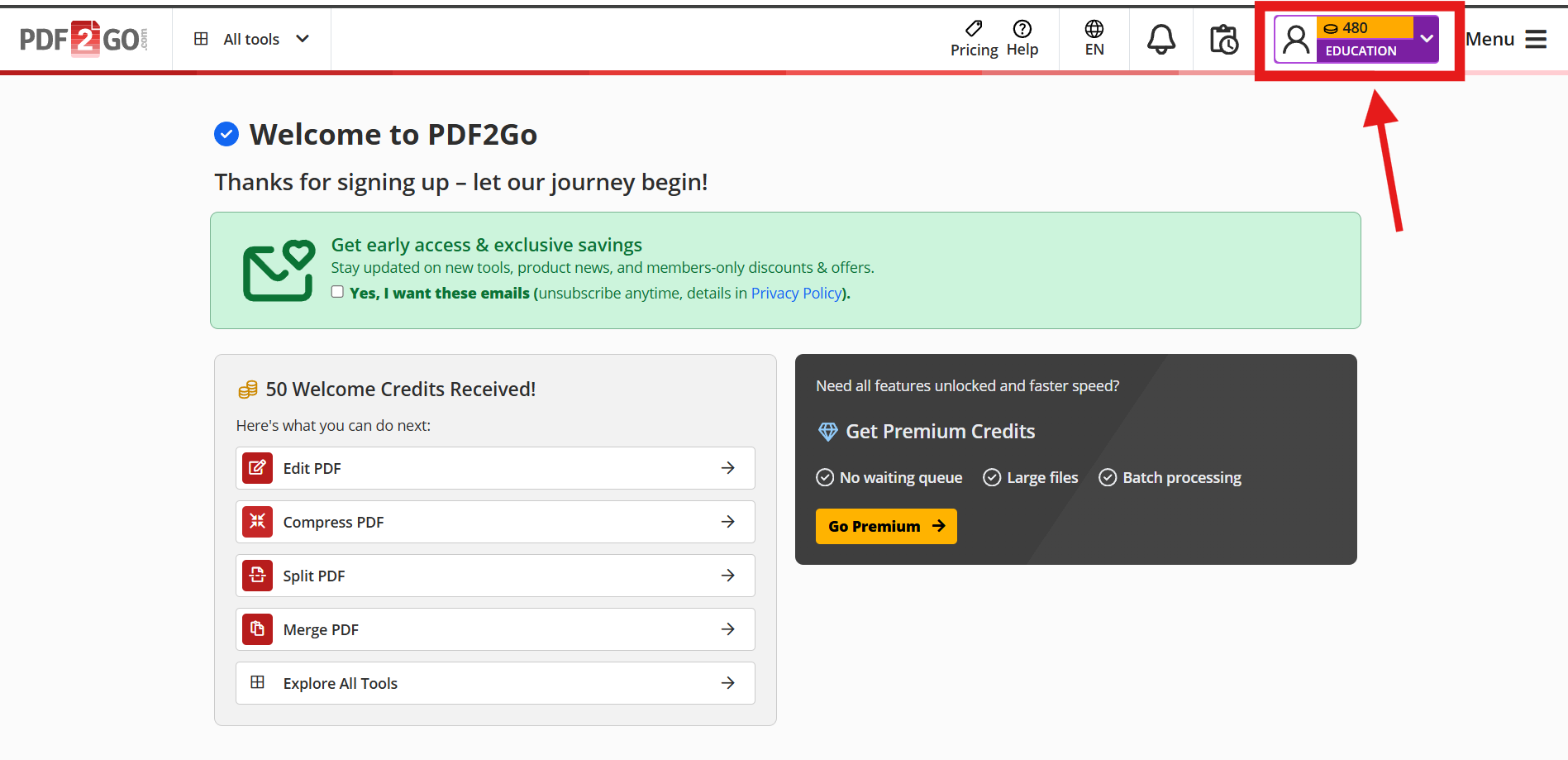Click the PDF2Go logo
This screenshot has width=1568, height=760.
(x=83, y=39)
